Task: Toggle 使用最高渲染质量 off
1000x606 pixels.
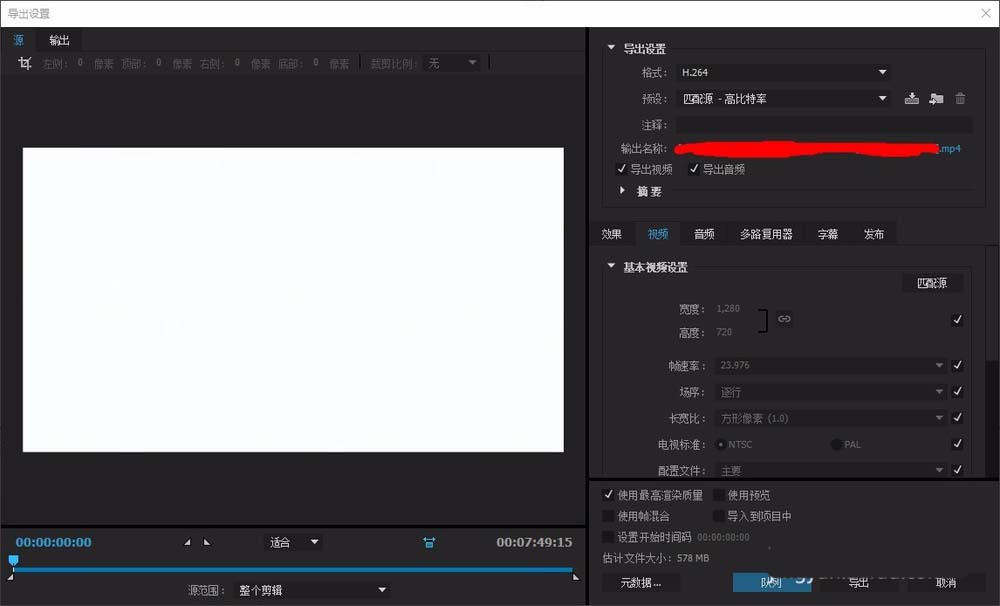Action: [609, 494]
